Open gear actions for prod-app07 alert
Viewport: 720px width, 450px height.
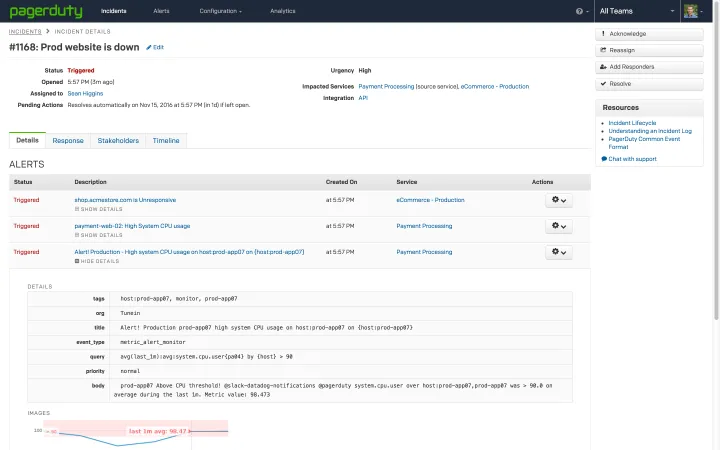click(560, 252)
